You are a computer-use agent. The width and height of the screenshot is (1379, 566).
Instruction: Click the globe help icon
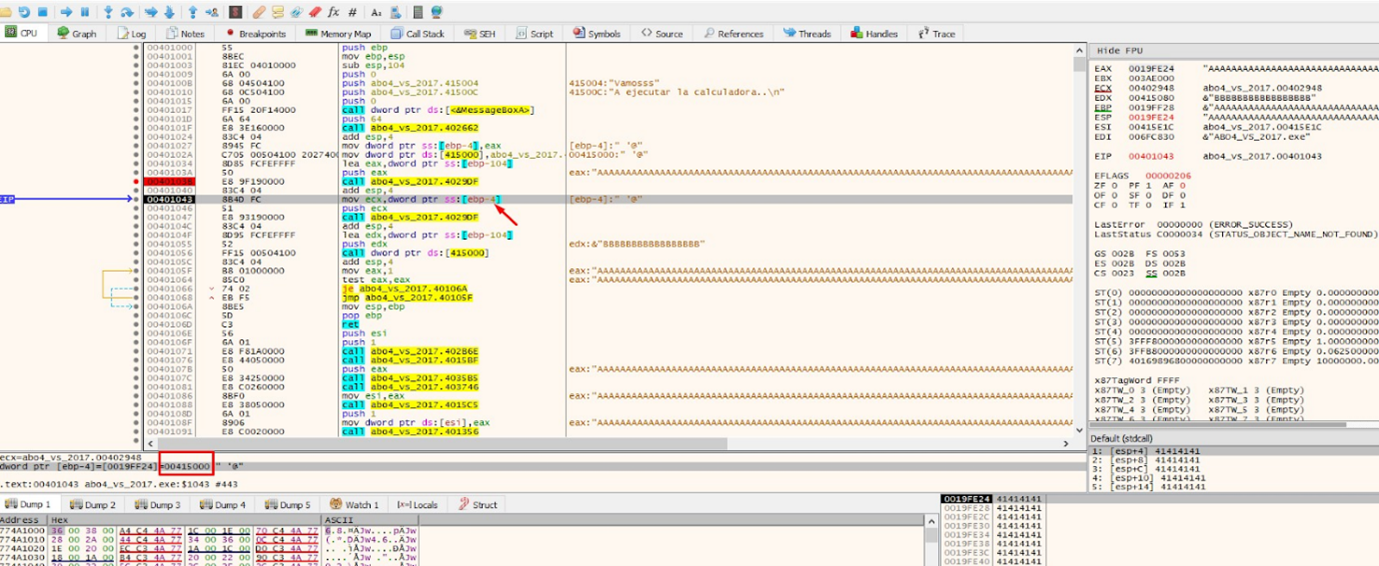click(437, 12)
